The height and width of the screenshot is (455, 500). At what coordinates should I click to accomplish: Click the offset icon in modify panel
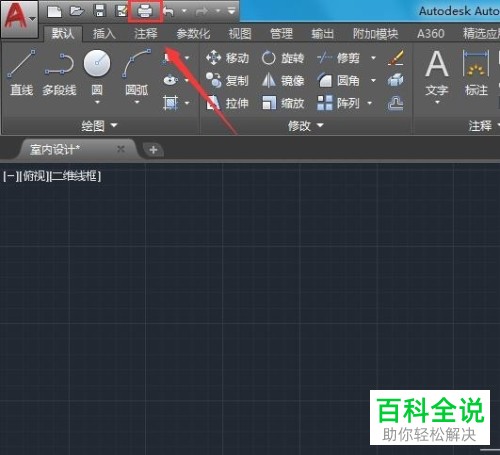(396, 103)
